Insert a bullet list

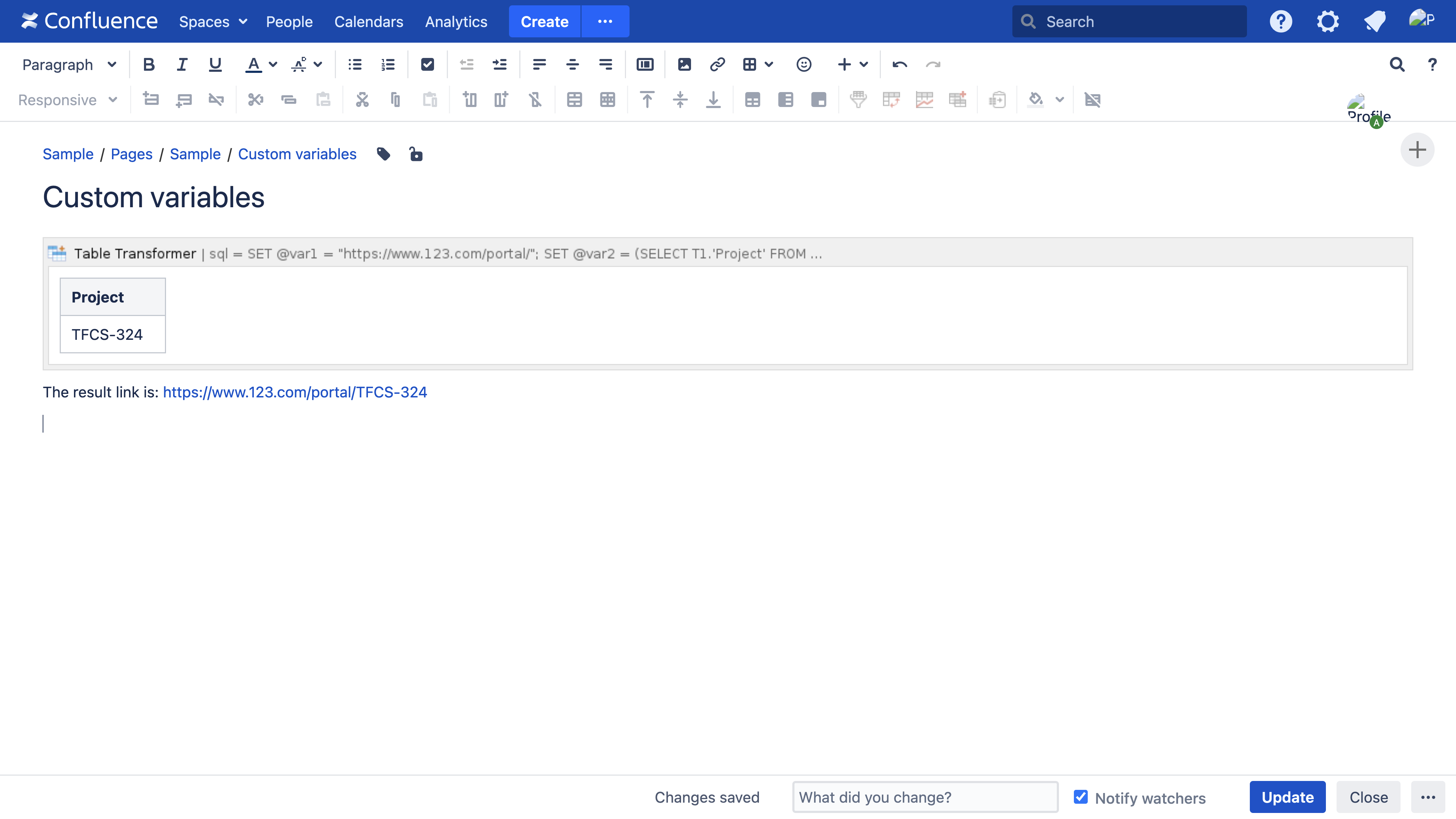355,64
